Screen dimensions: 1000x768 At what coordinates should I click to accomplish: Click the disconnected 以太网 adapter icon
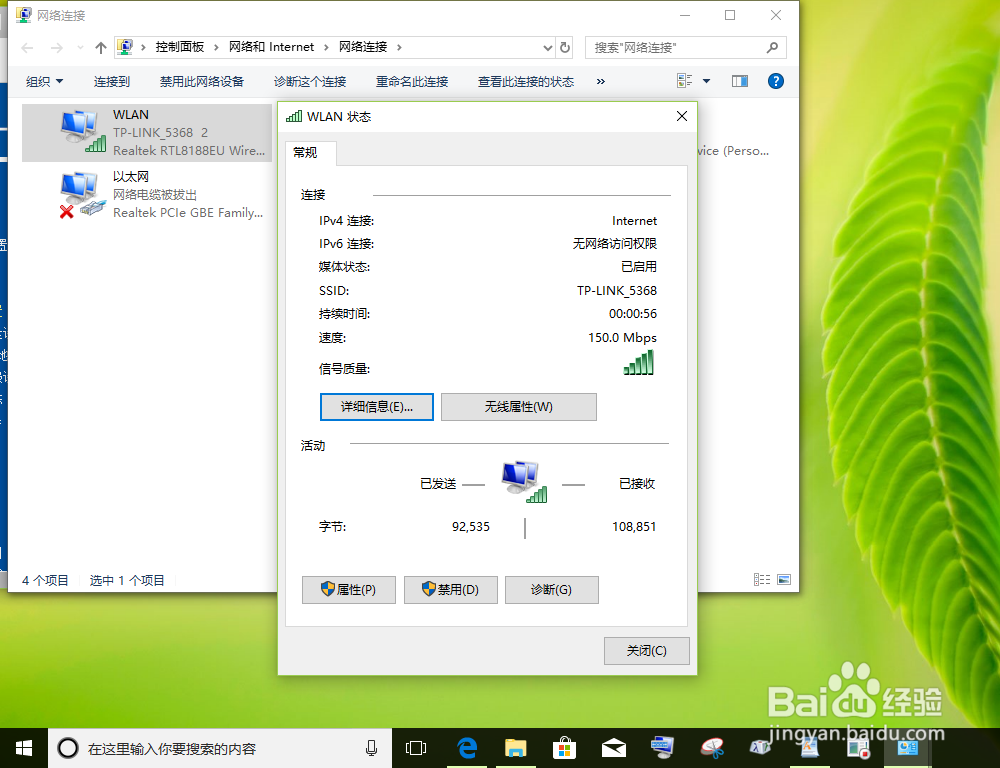80,193
